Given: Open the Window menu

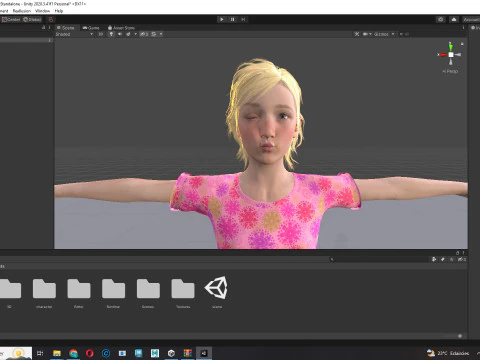Looking at the screenshot, I should tap(42, 11).
